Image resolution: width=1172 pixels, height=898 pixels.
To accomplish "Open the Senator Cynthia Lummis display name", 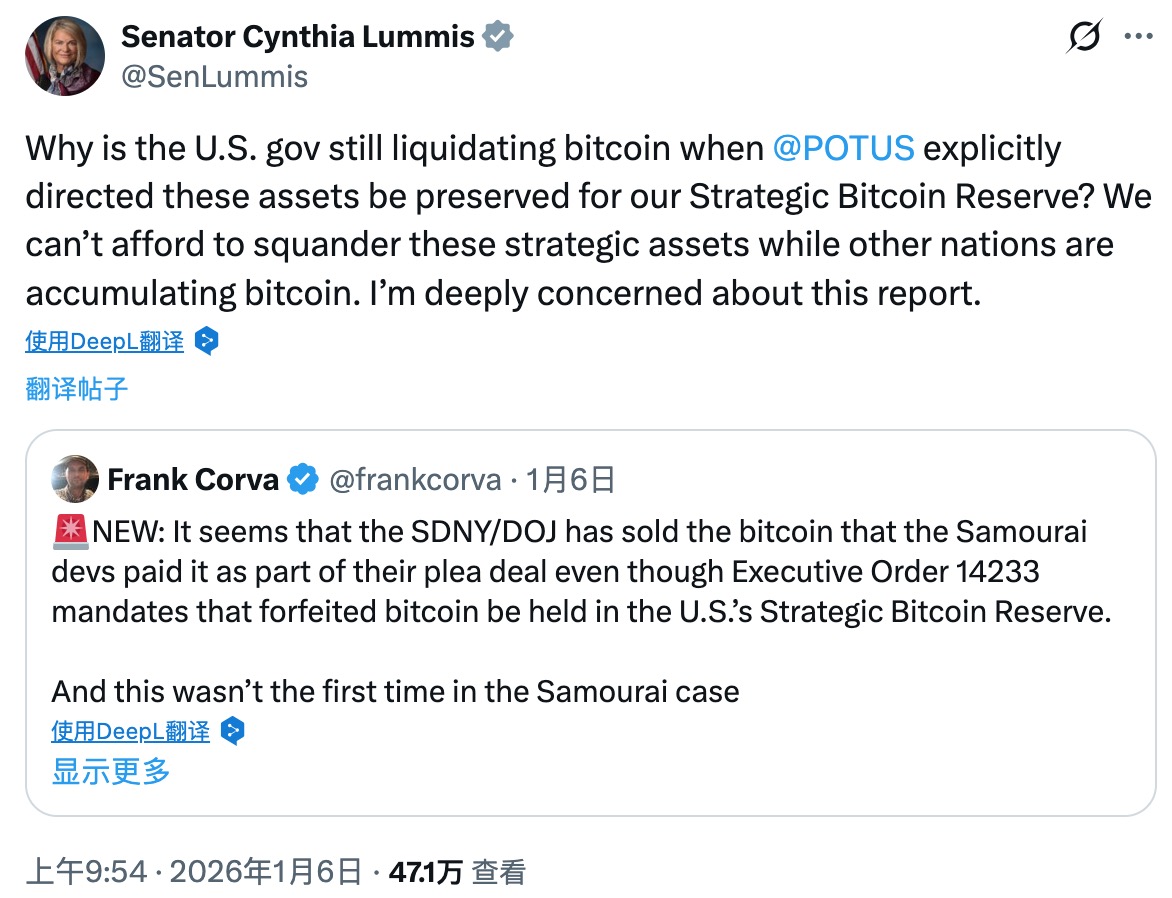I will (x=297, y=38).
